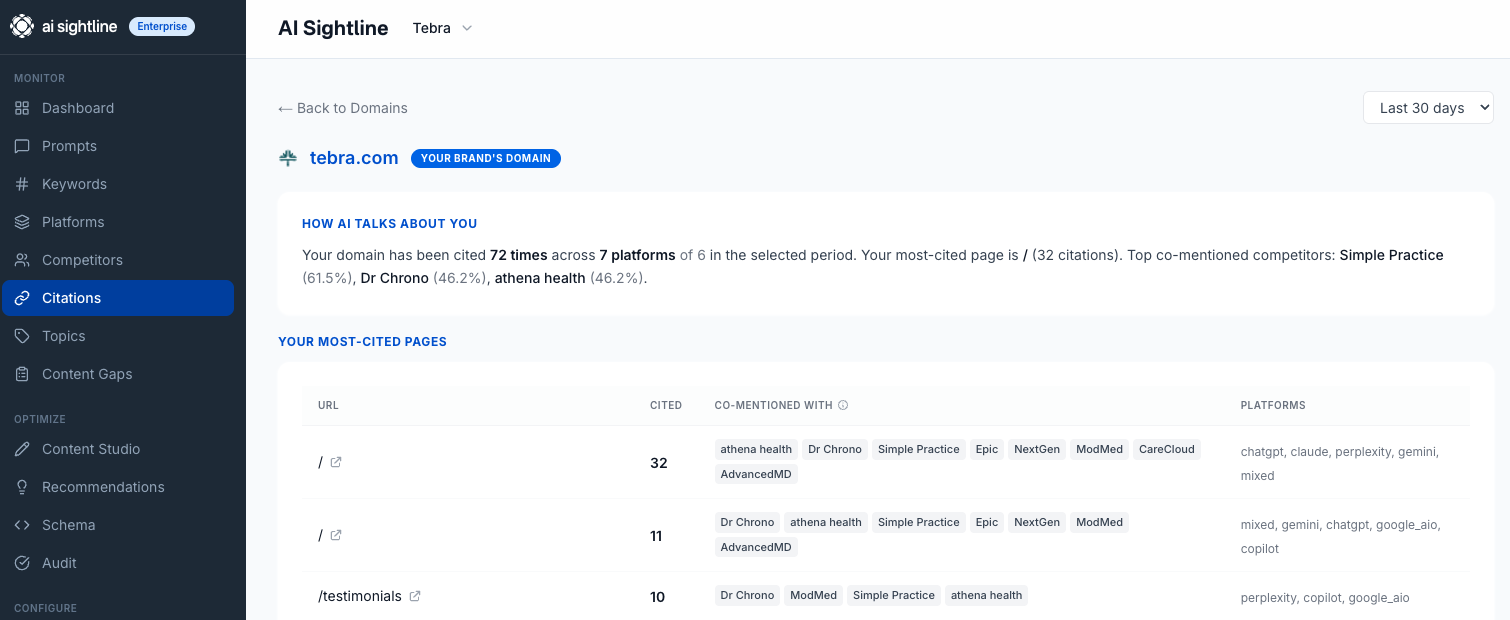Click the Platforms layers icon
1510x620 pixels.
(x=22, y=222)
